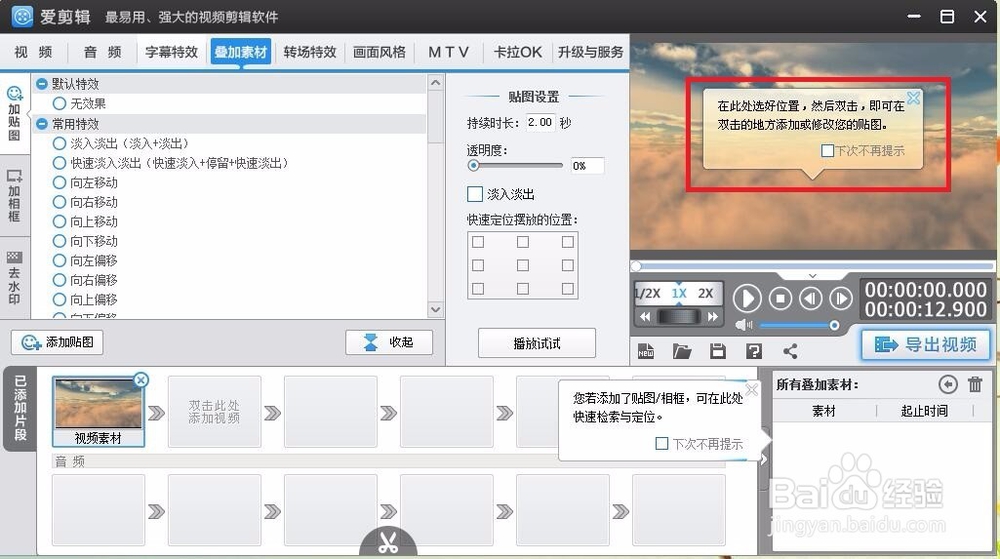The height and width of the screenshot is (559, 1000).
Task: Click the back arrow icon in 所有叠加素材
Action: click(948, 384)
